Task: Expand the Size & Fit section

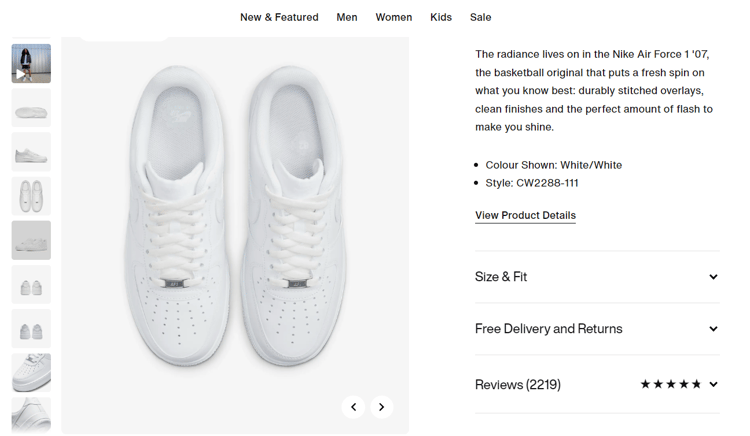Action: 596,277
